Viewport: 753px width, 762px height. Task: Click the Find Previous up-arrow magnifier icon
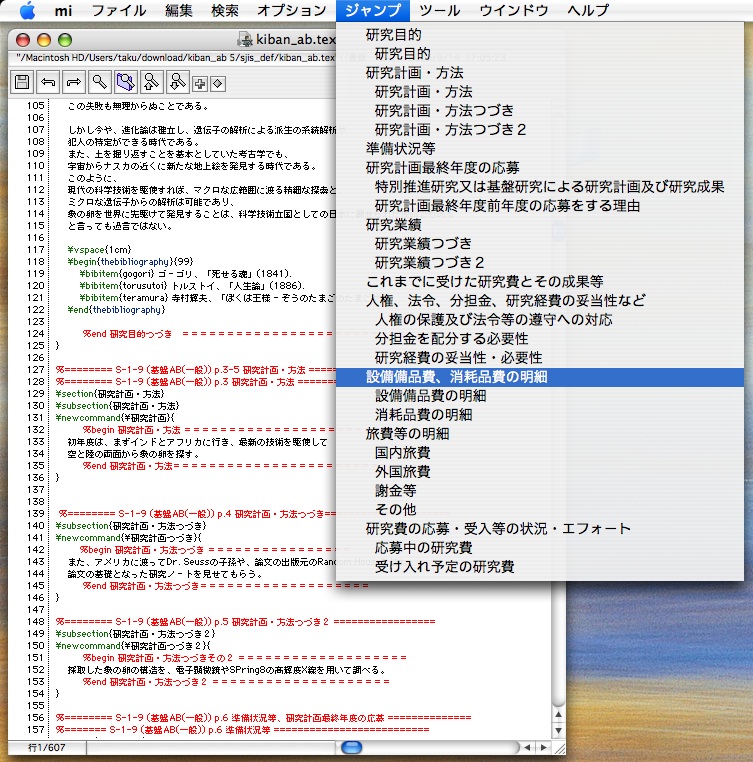click(151, 82)
